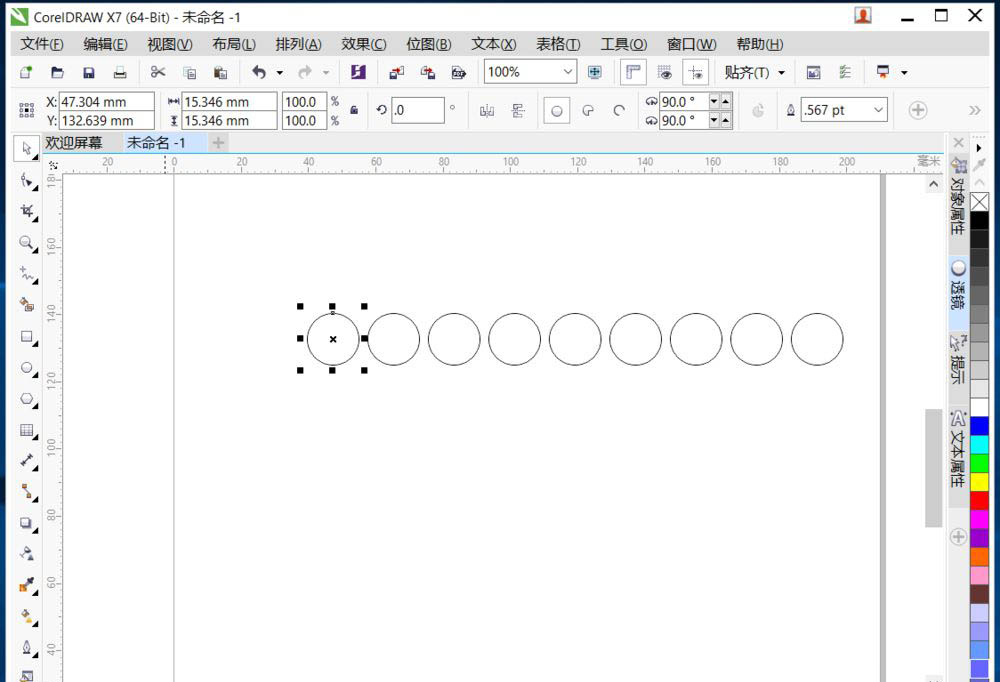1000x682 pixels.
Task: Expand the outline width .567 pt dropdown
Action: 878,110
